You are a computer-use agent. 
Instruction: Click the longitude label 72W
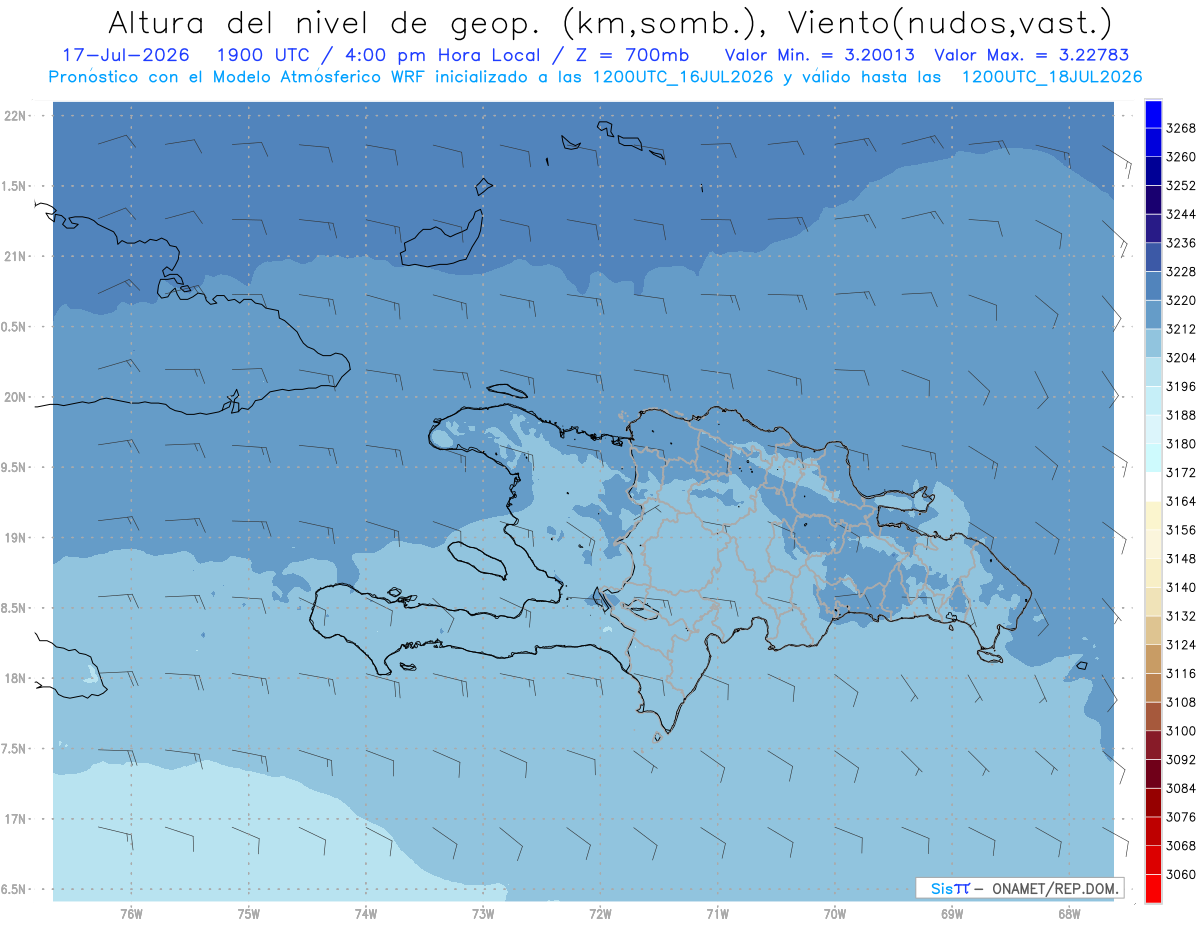600,914
